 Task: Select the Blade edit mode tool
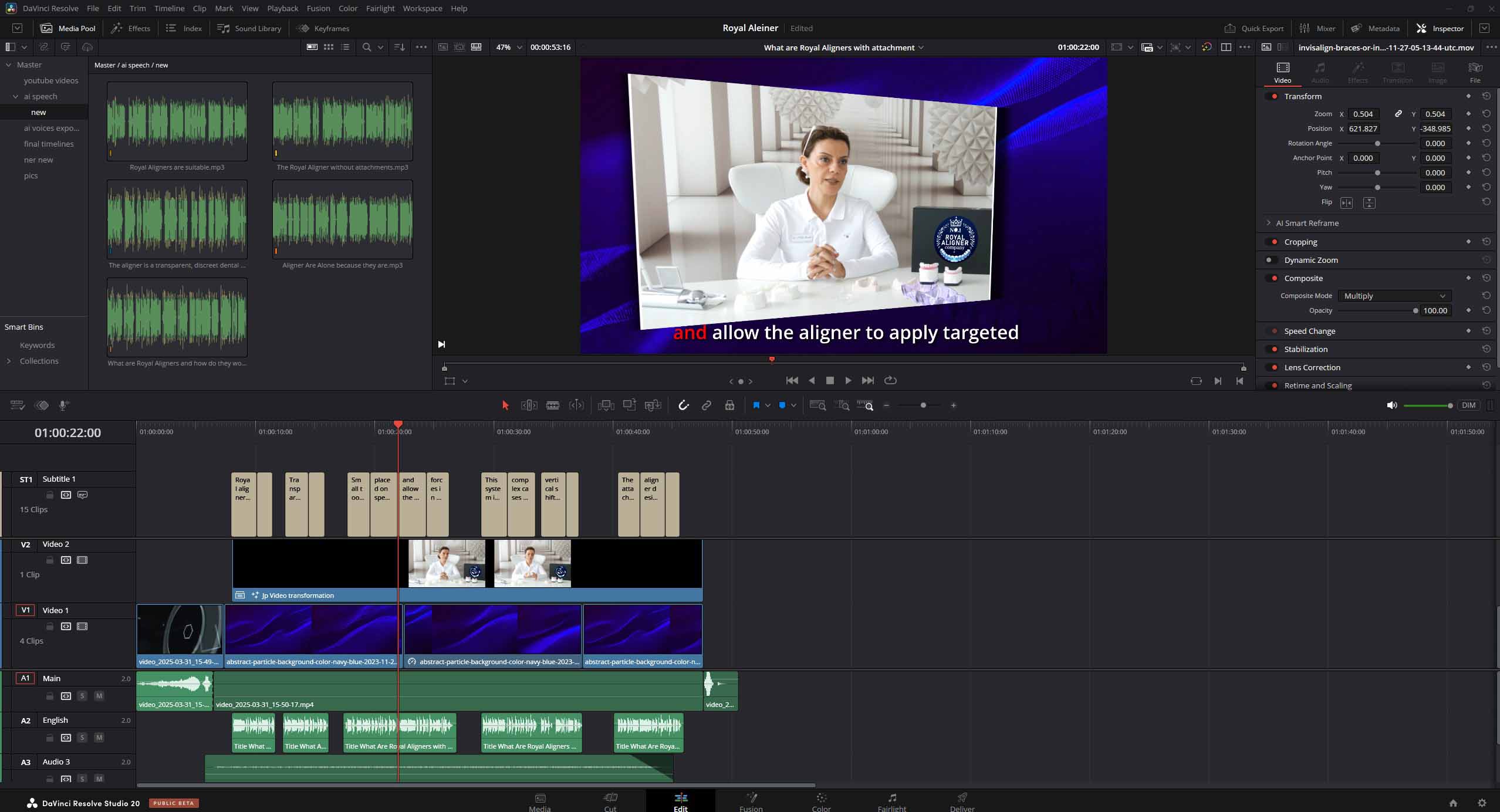tap(552, 405)
